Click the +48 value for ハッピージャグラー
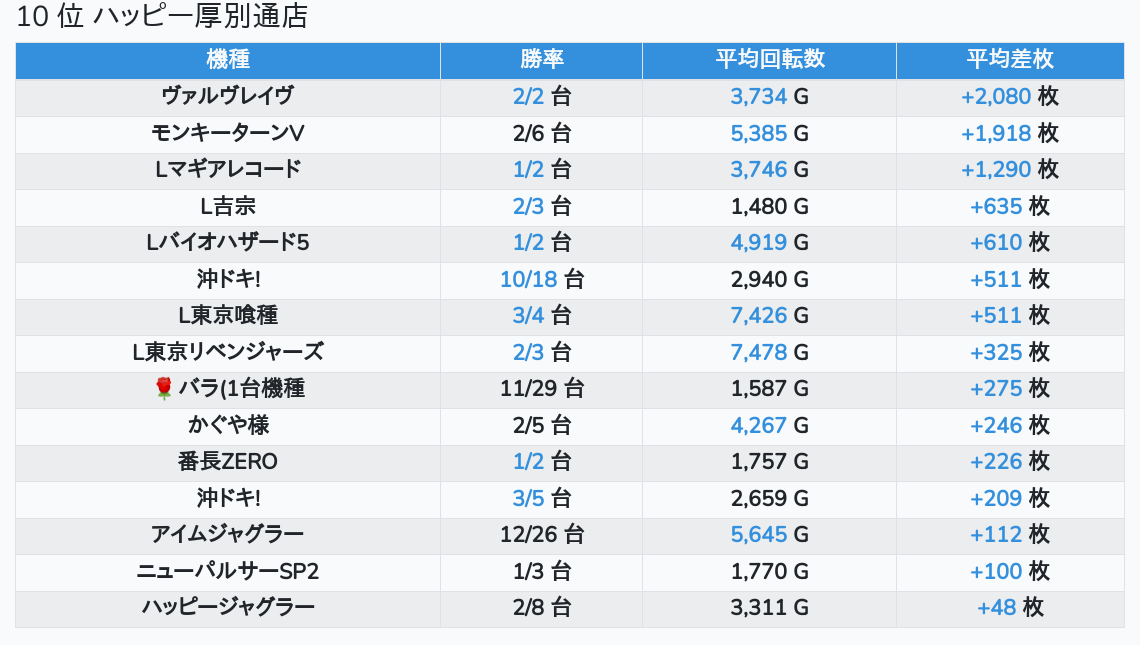Screen dimensions: 1140x645 pyautogui.click(x=997, y=608)
